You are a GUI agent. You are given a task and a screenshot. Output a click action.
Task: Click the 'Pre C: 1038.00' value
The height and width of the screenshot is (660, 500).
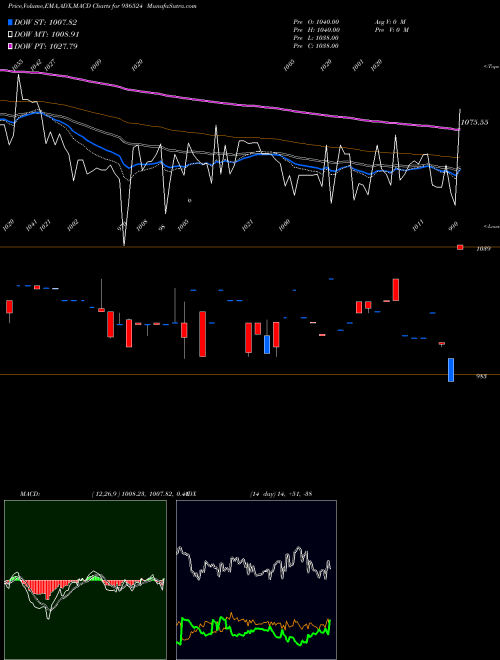tap(316, 46)
